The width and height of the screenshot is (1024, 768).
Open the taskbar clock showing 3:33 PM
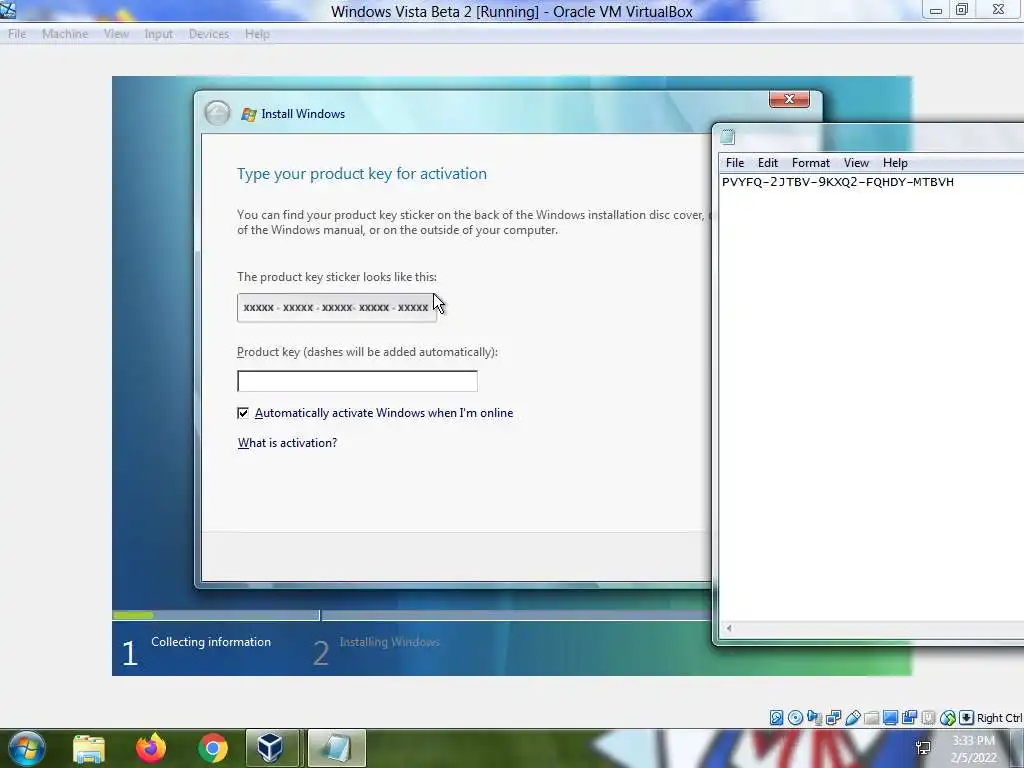974,749
